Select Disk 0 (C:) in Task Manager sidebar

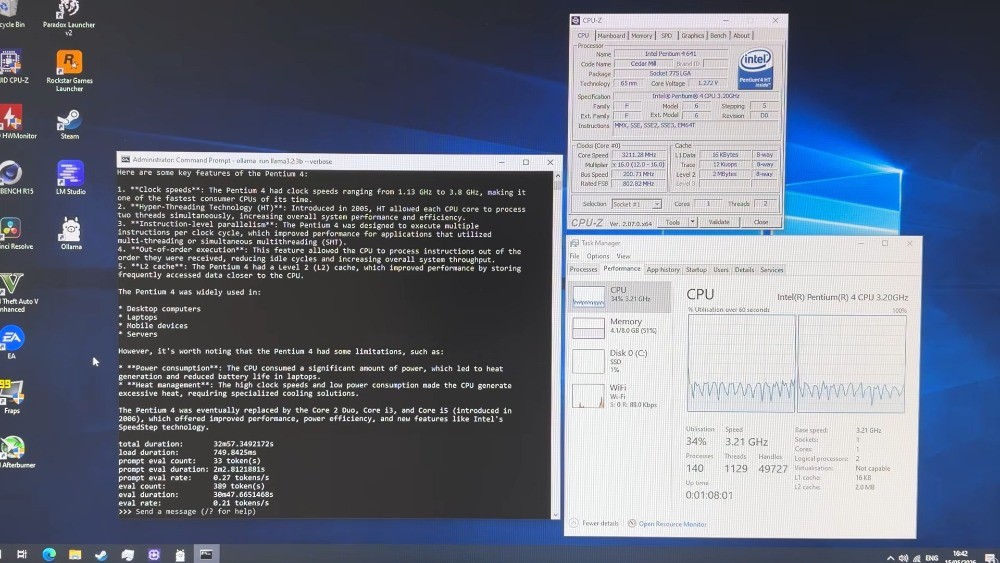tap(619, 361)
